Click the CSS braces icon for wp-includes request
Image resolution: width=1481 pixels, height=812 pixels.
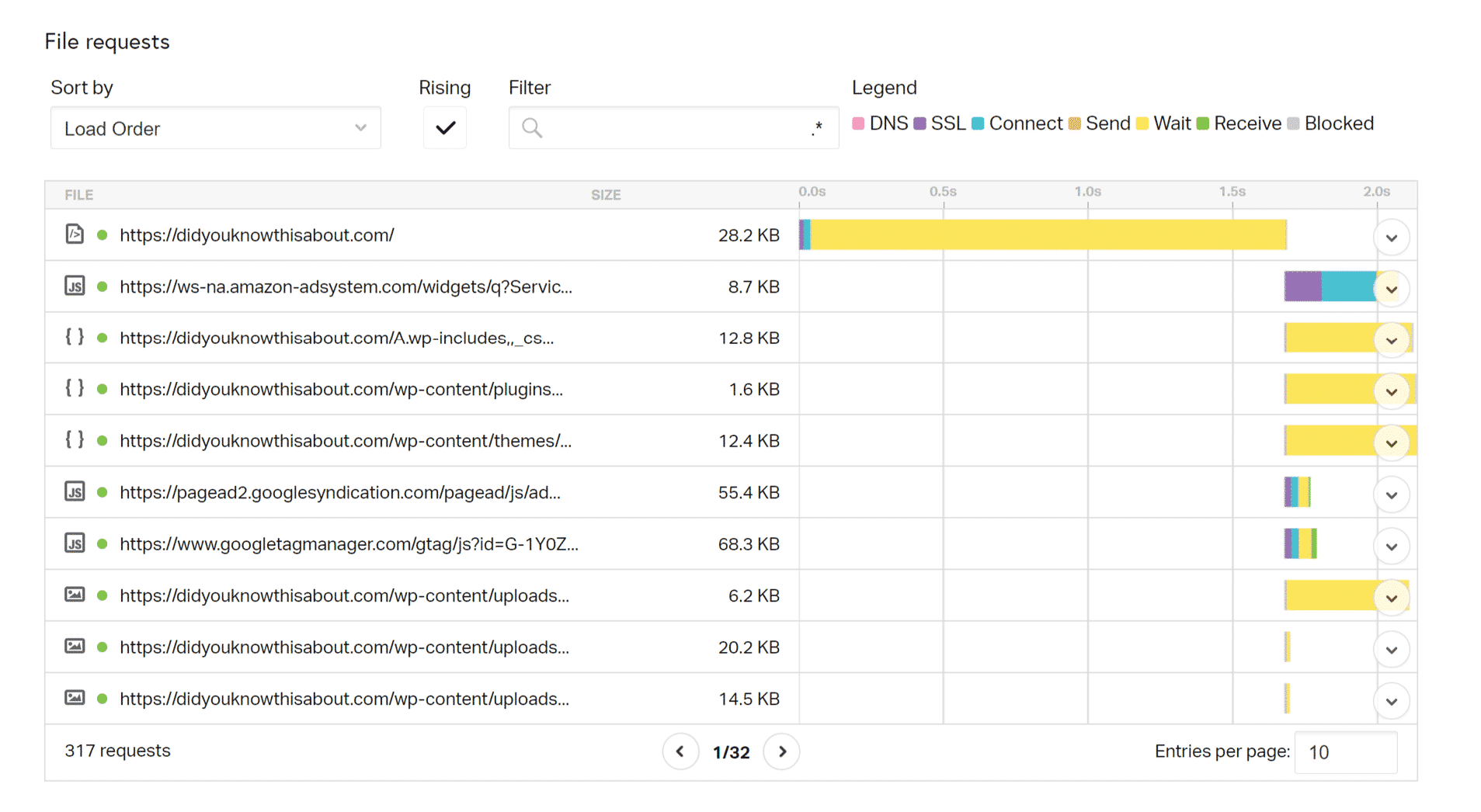(x=75, y=338)
